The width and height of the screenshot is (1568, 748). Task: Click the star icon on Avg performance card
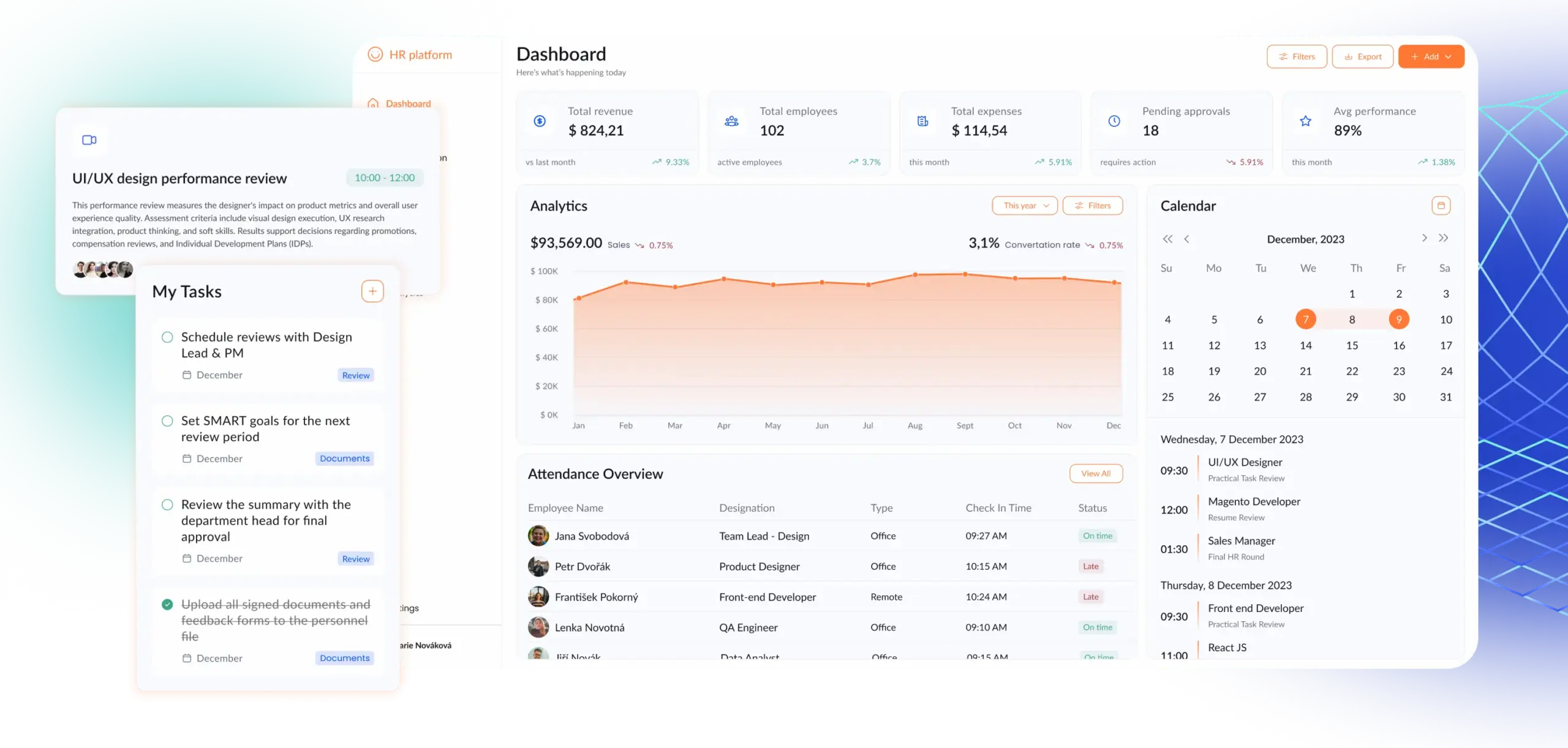point(1305,121)
